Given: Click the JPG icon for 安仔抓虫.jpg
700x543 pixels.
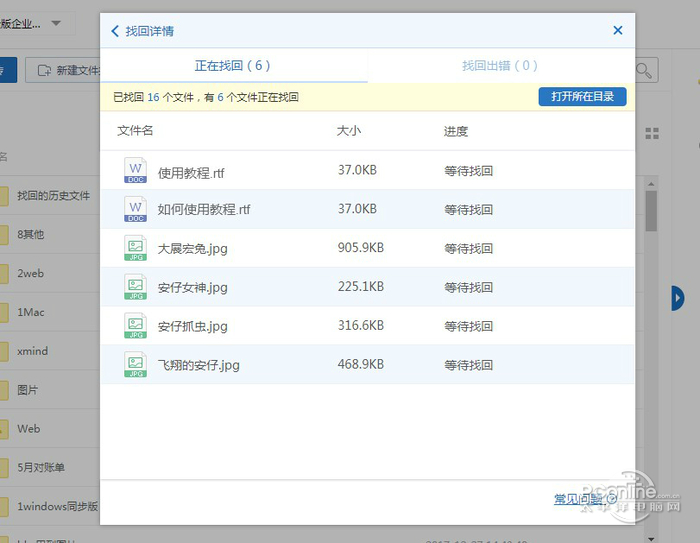Looking at the screenshot, I should click(135, 326).
